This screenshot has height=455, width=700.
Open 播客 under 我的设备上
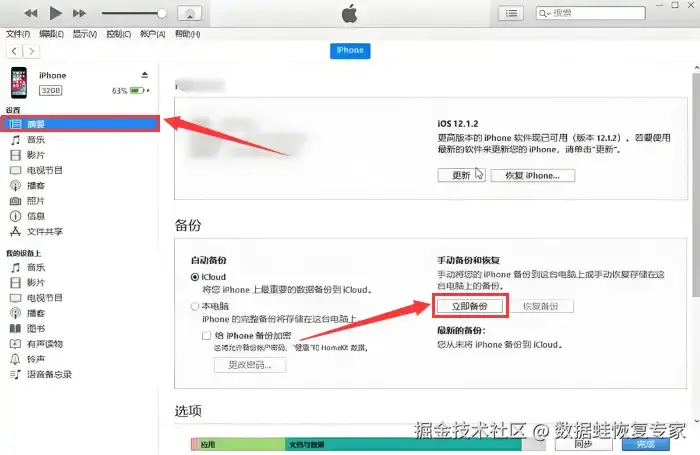(x=36, y=313)
